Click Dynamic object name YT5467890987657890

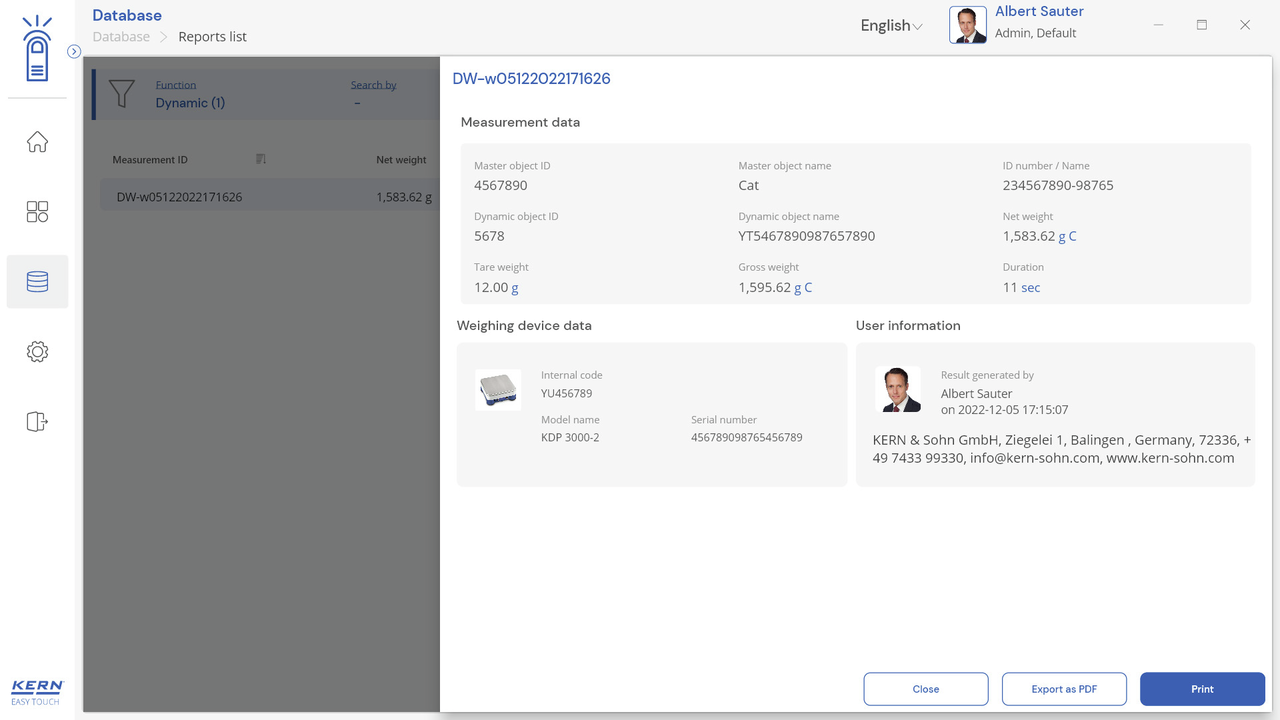click(x=806, y=236)
